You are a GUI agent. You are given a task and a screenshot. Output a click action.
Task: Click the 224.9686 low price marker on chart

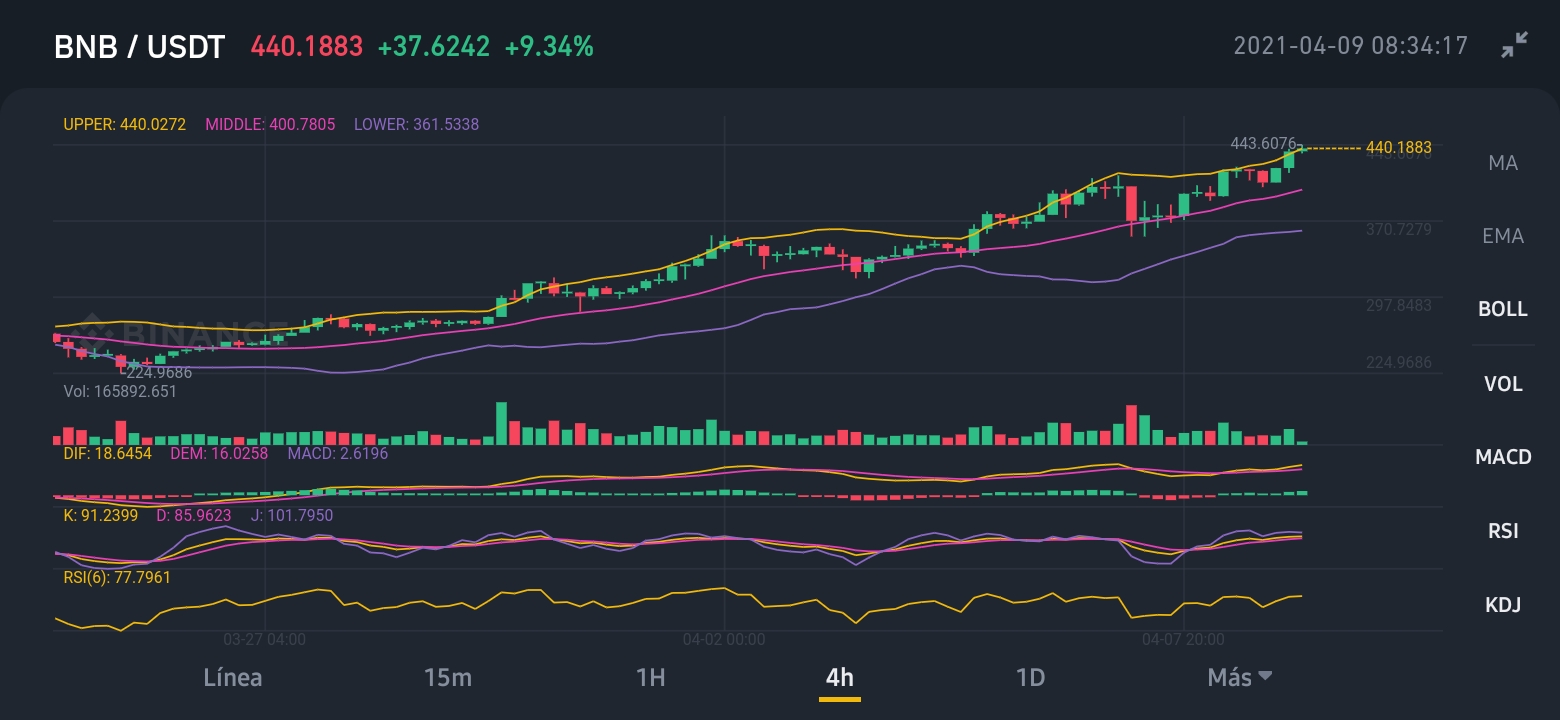(159, 373)
